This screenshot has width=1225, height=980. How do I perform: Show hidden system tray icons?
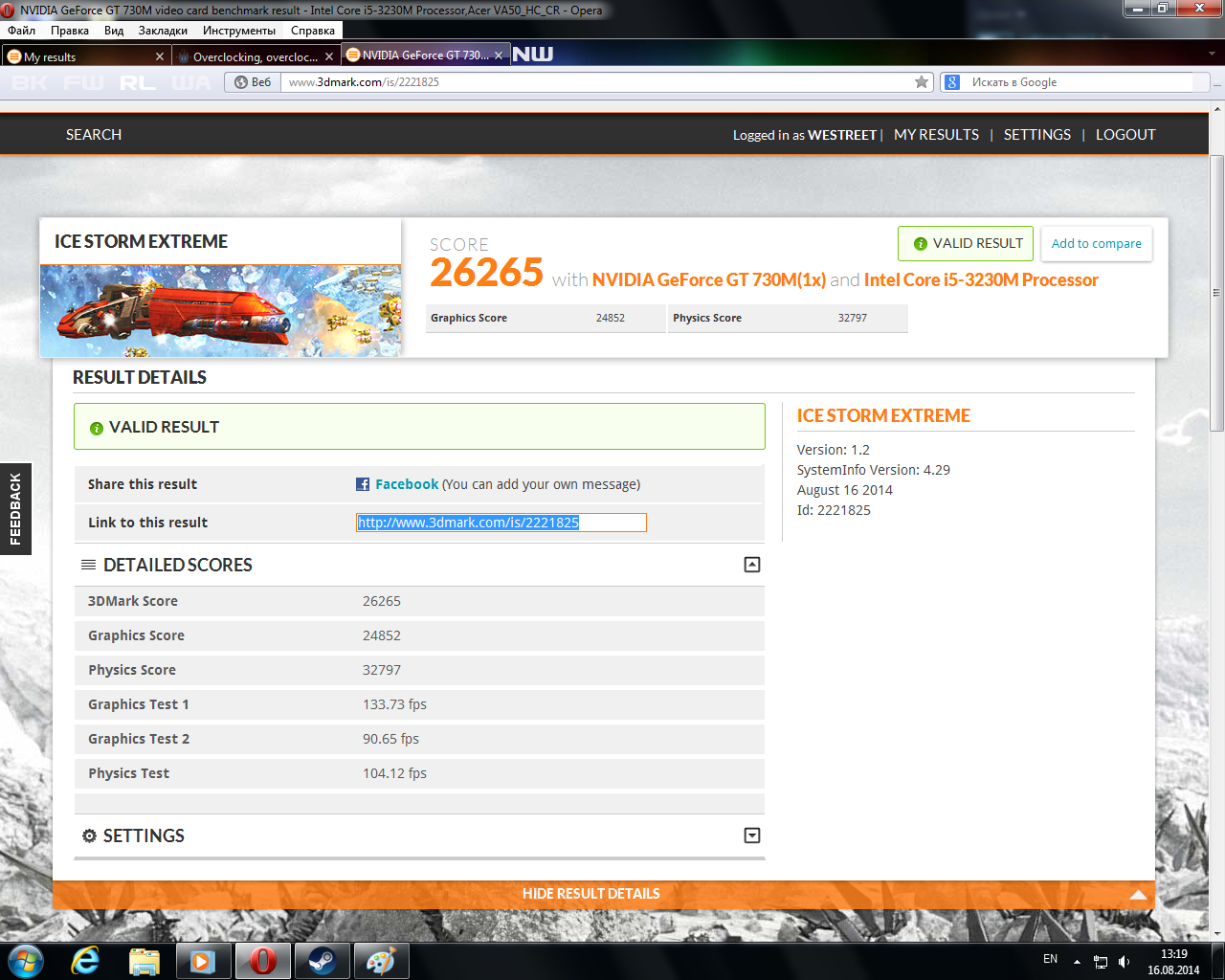point(1077,961)
